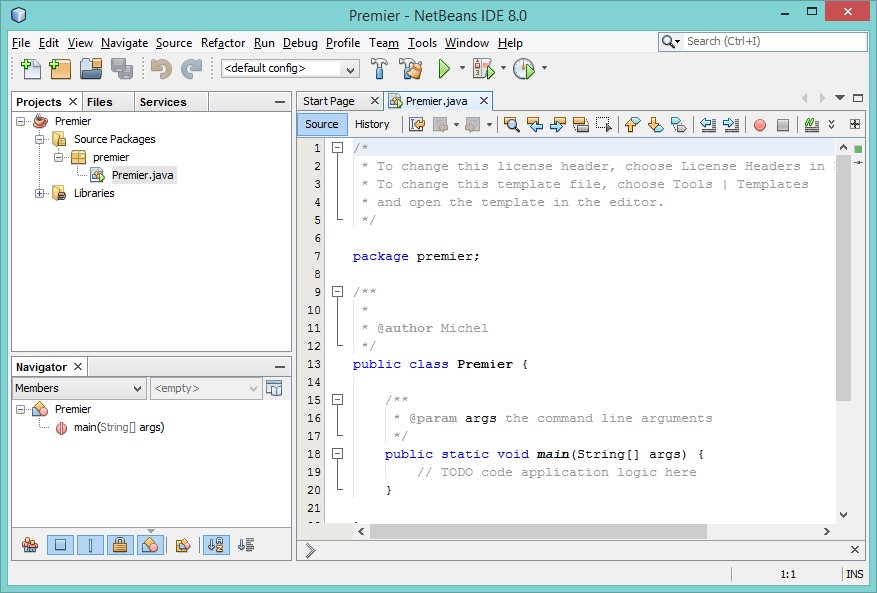Switch to the Start Page tab
Viewport: 877px width, 593px height.
(329, 101)
